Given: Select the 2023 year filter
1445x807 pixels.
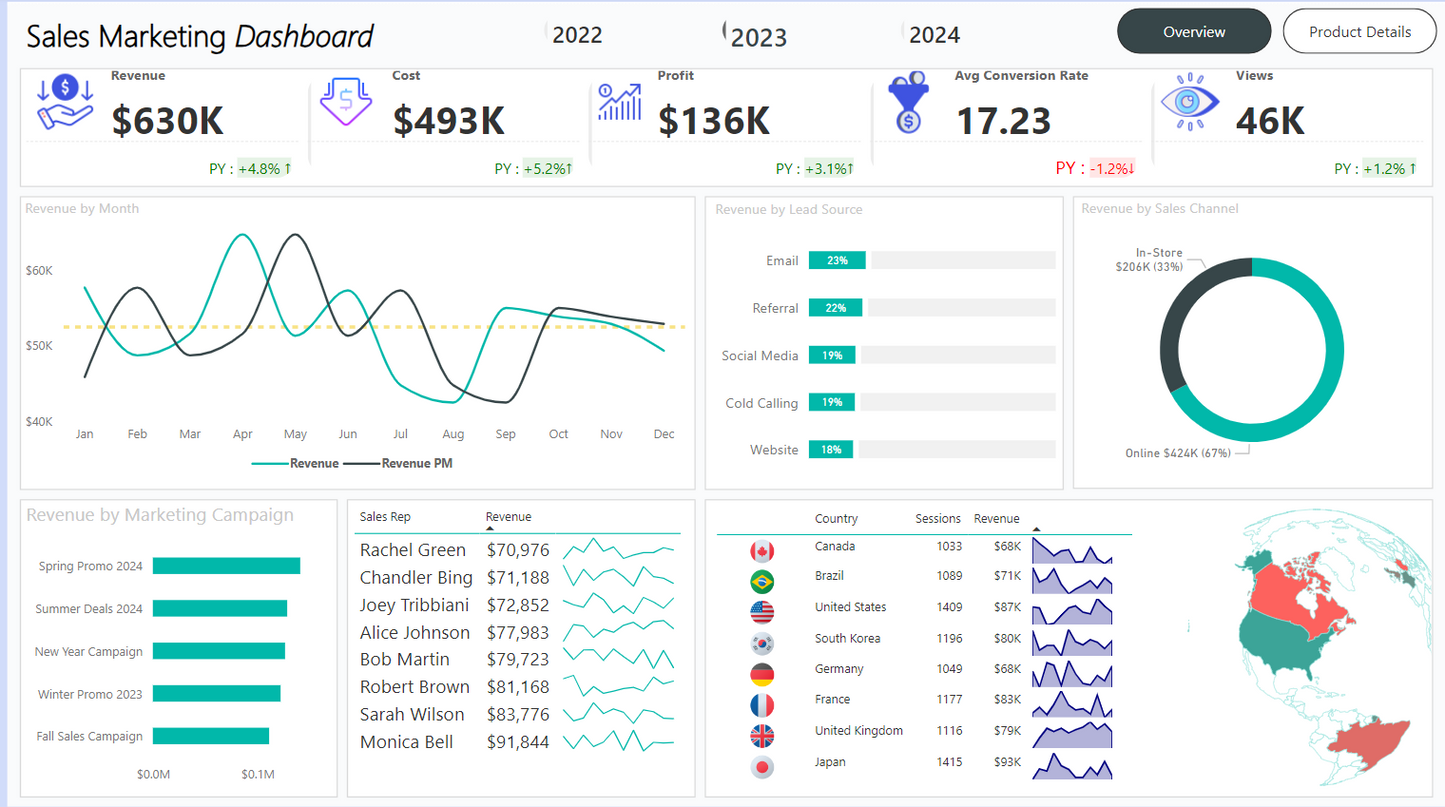Looking at the screenshot, I should [757, 37].
